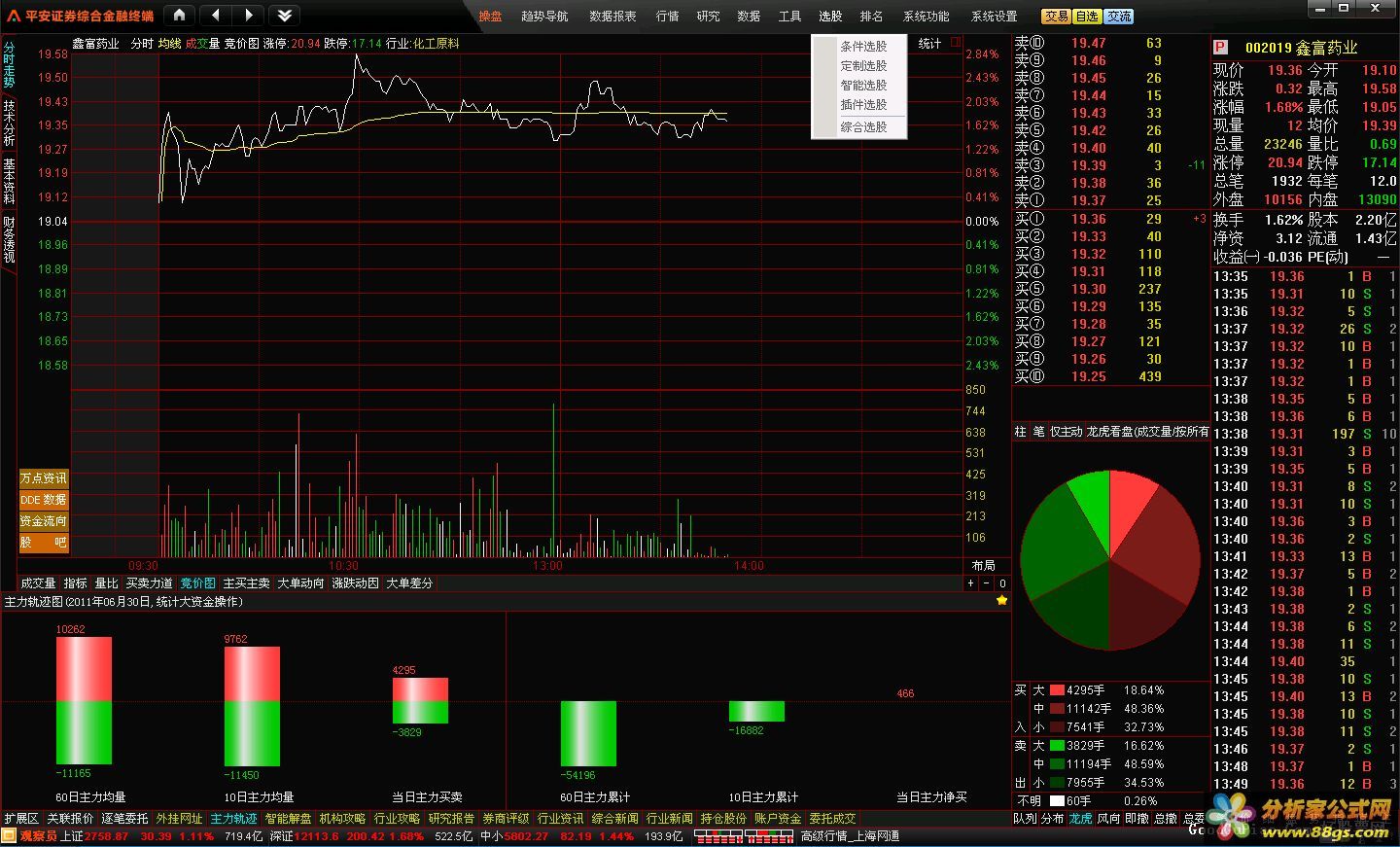Open DDE 数据 panel button
The width and height of the screenshot is (1400, 847).
[x=44, y=499]
